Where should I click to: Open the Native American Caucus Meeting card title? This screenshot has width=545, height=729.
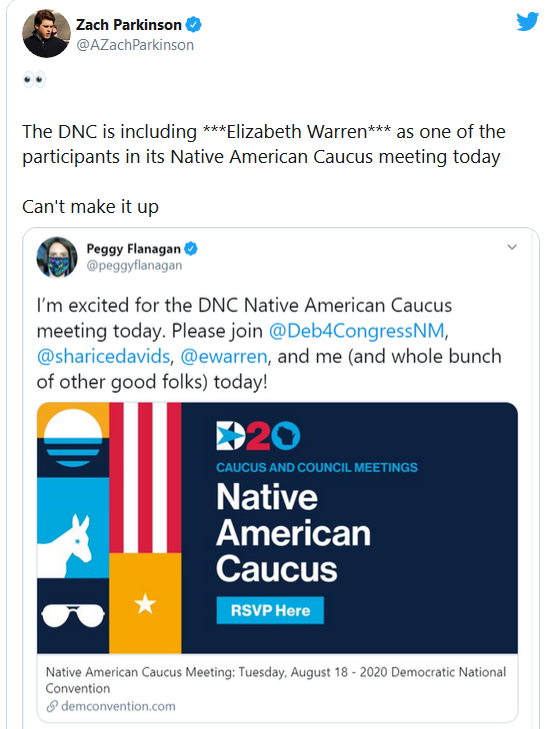click(x=276, y=680)
